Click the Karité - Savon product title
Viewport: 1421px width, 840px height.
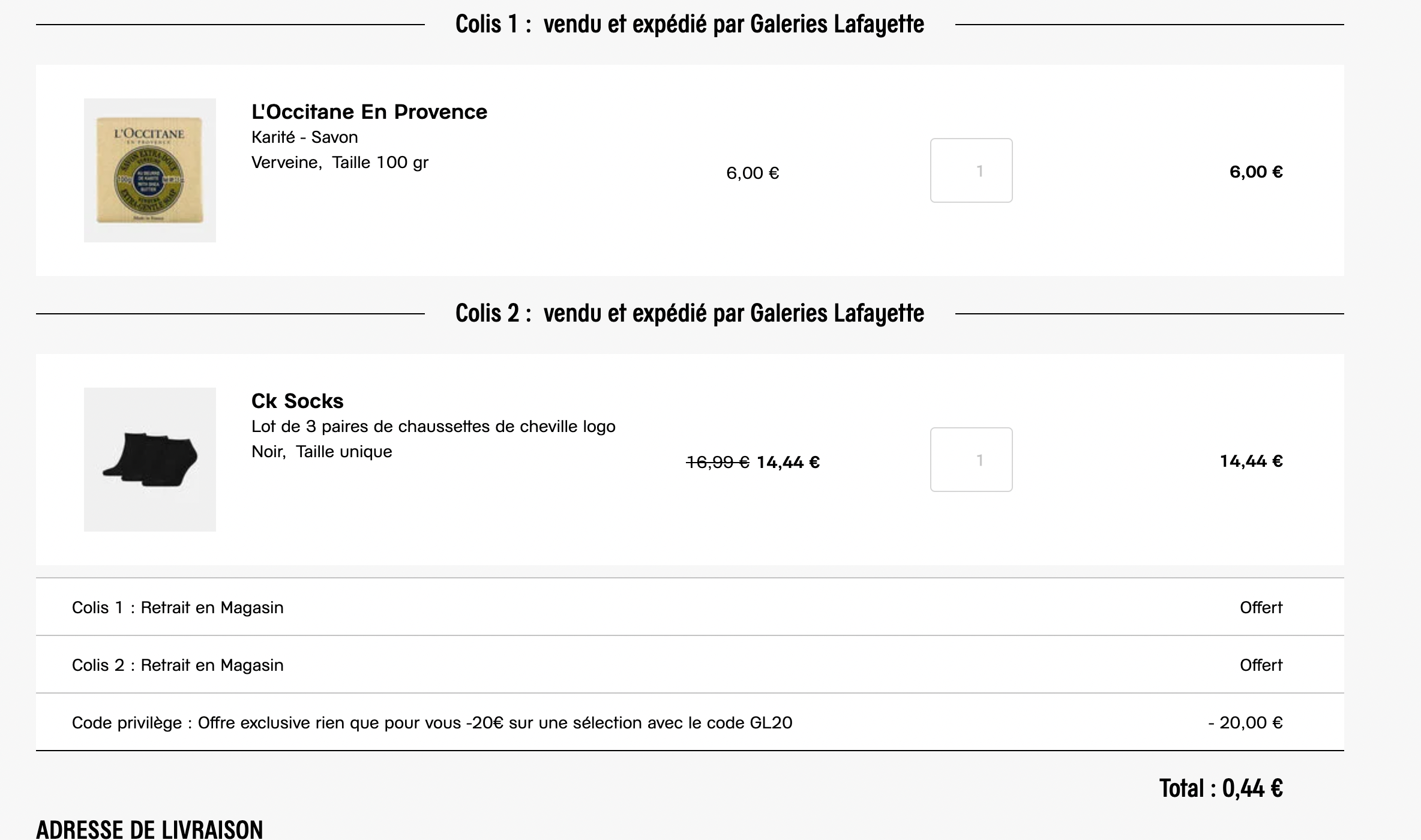point(304,137)
